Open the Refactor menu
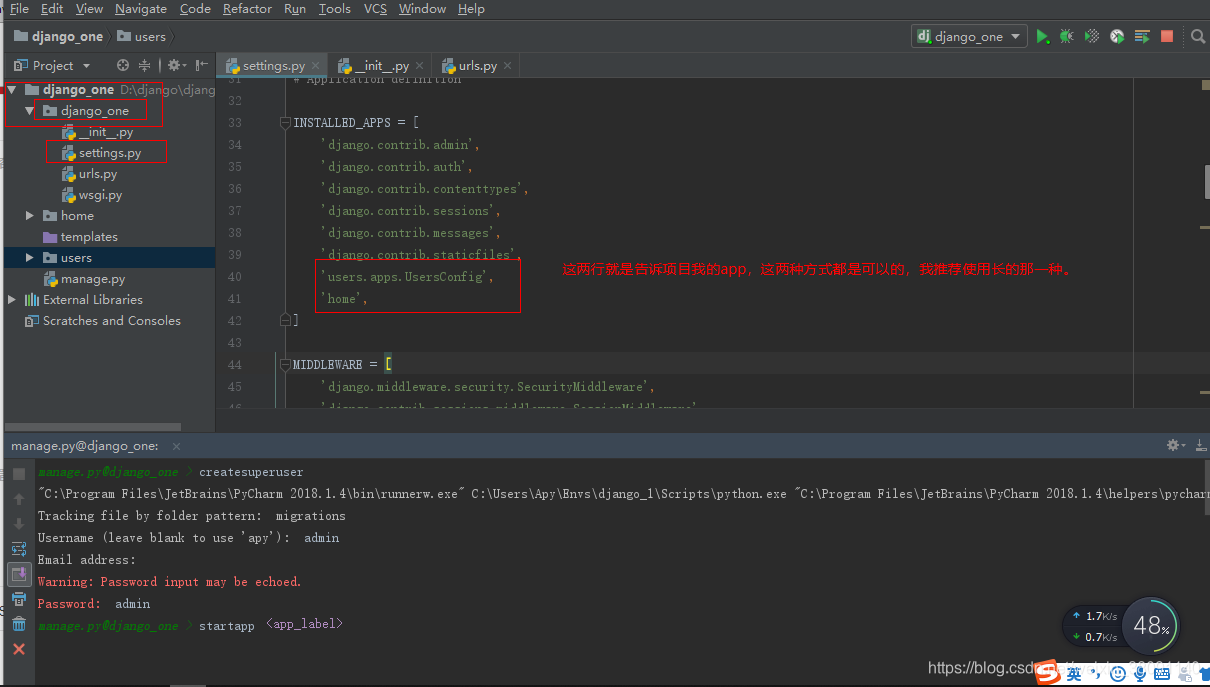Screen dimensions: 1210x687 point(247,9)
